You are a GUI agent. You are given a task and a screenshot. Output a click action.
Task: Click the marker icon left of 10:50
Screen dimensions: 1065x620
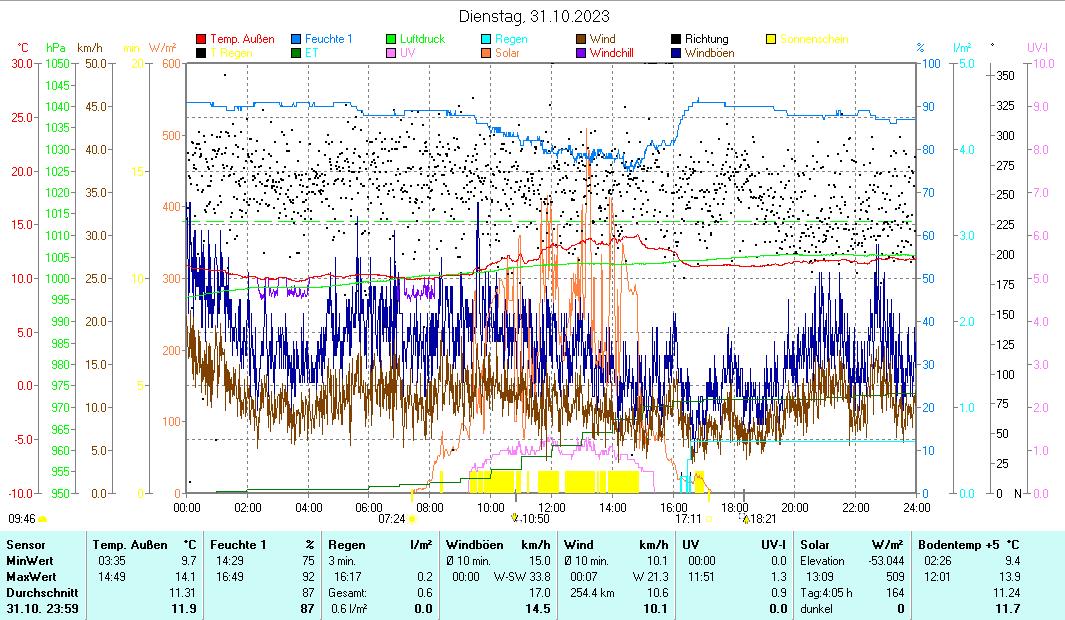[515, 517]
